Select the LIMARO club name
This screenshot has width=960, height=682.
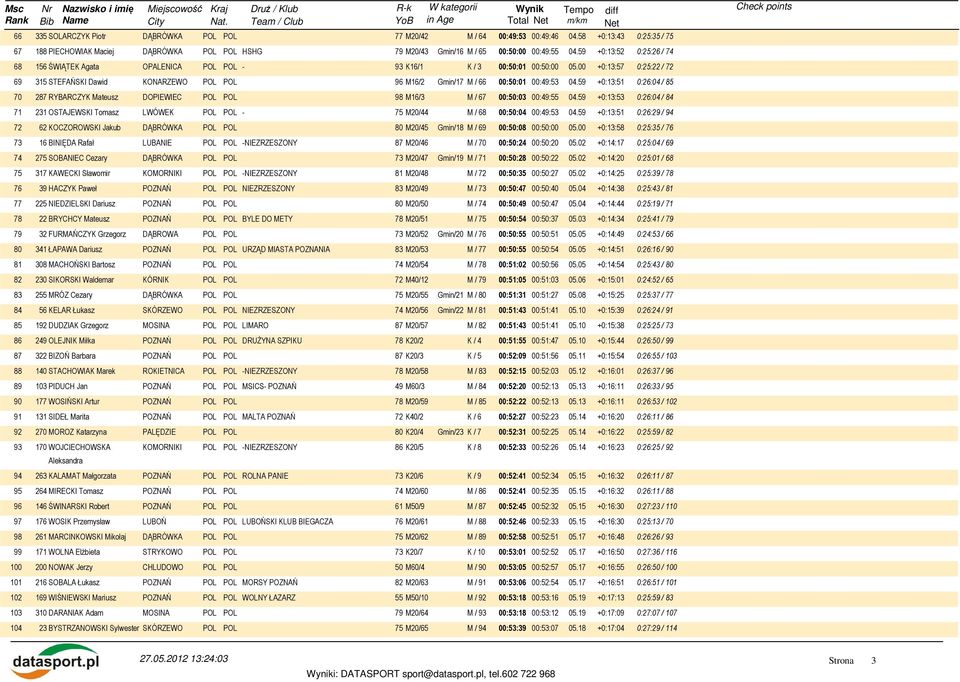click(x=255, y=326)
